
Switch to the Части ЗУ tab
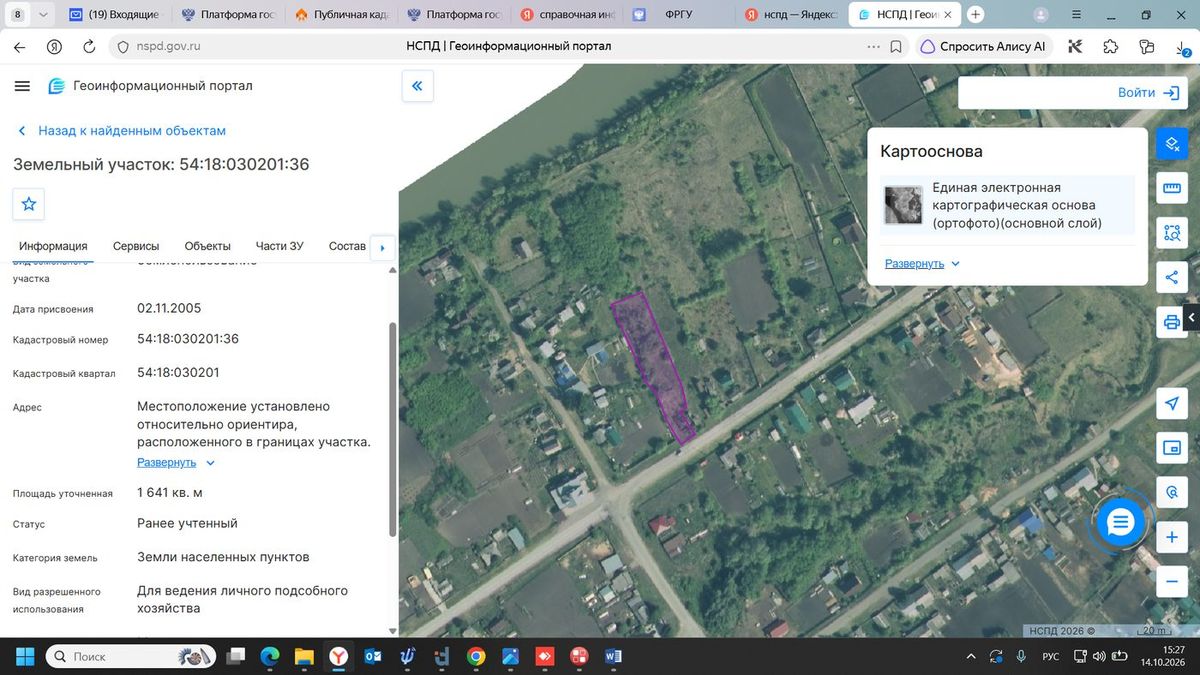coord(280,246)
